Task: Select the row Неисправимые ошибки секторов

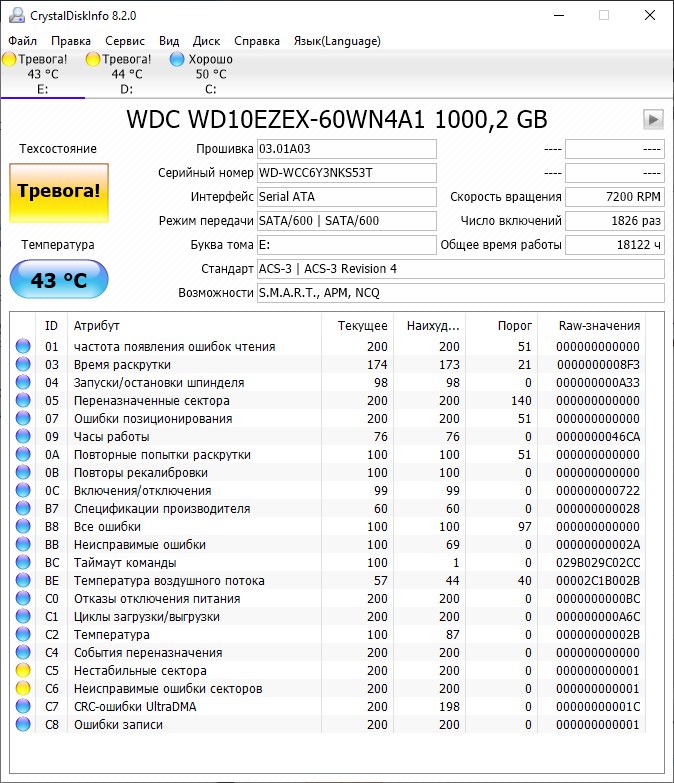Action: coord(328,688)
